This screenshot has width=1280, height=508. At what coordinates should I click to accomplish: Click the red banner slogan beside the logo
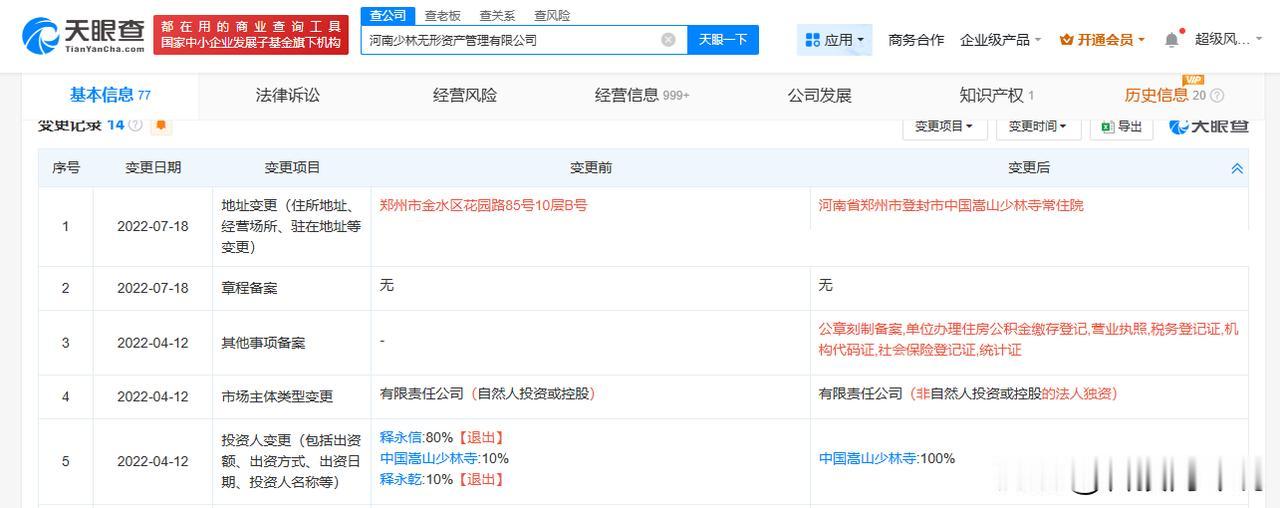click(251, 35)
